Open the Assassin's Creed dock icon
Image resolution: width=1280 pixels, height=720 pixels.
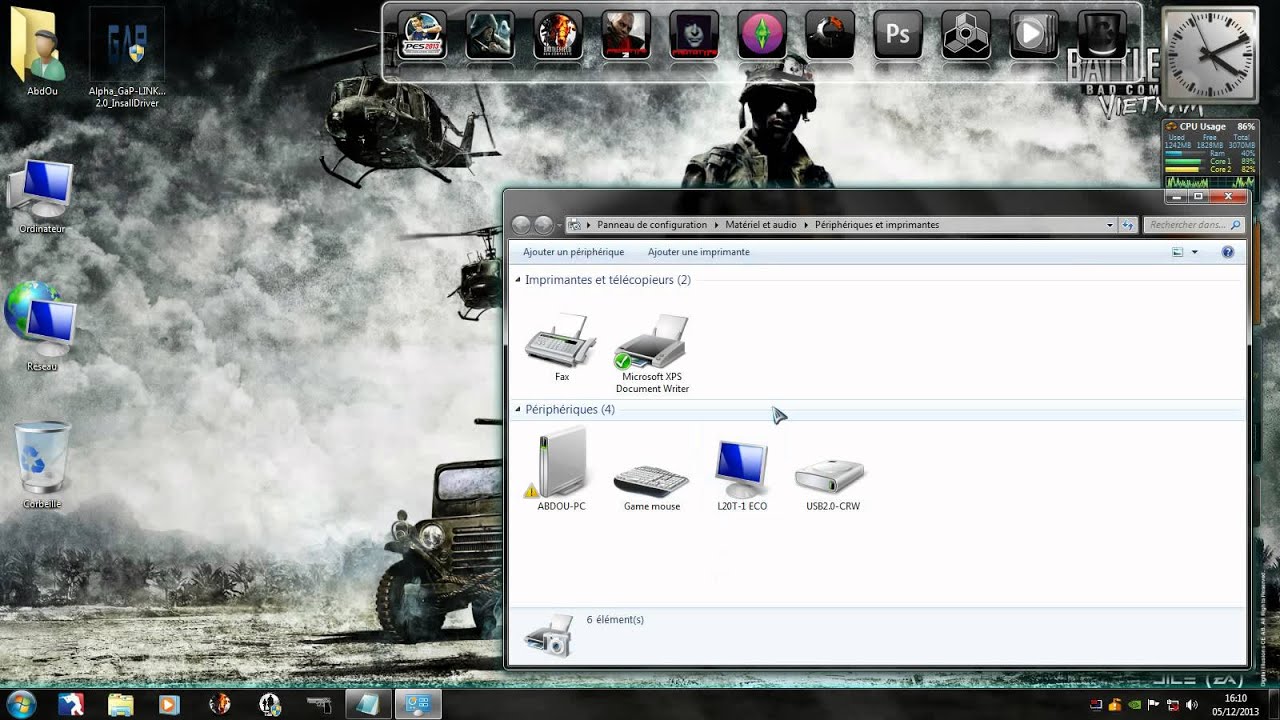coord(490,35)
